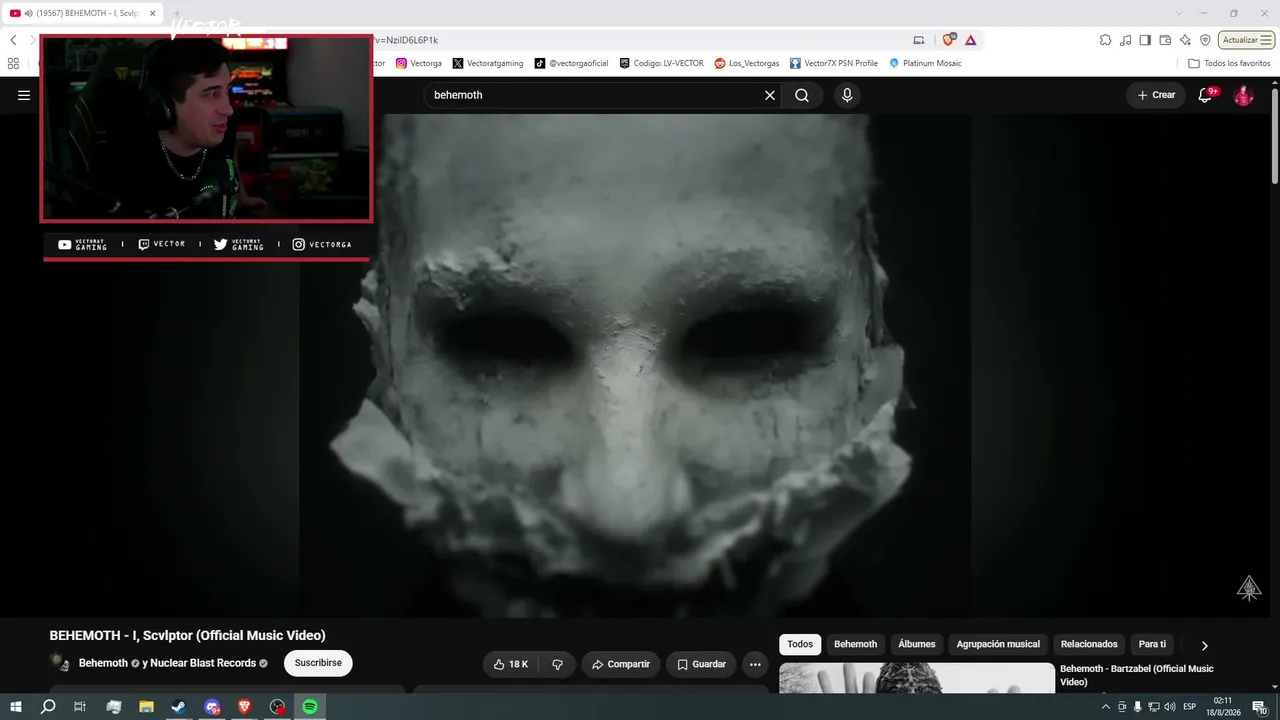
Task: Click the Behemoth channel avatar
Action: tap(60, 663)
